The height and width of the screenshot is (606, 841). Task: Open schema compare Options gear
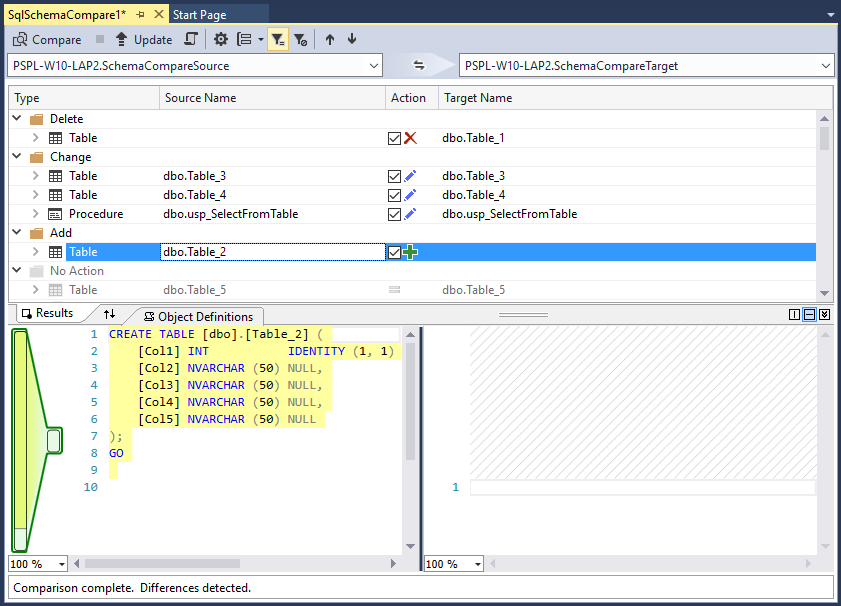(x=220, y=39)
